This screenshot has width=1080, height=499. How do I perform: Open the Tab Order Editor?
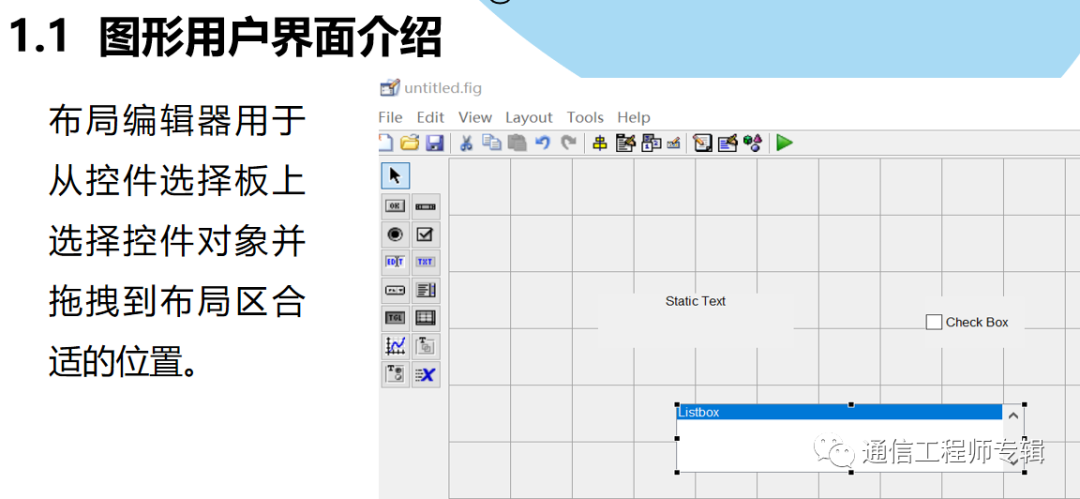pos(651,143)
